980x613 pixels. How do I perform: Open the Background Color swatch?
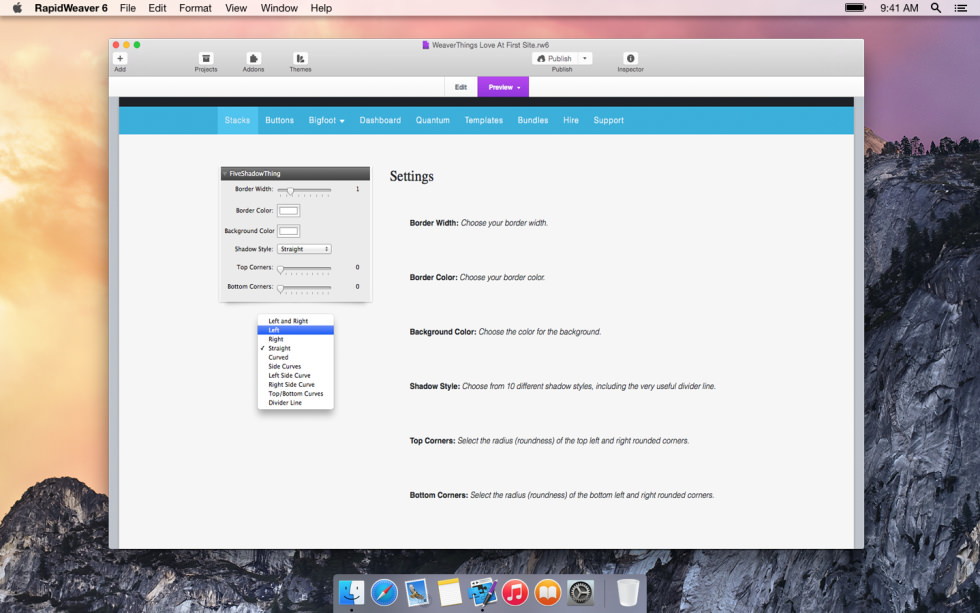(x=288, y=231)
